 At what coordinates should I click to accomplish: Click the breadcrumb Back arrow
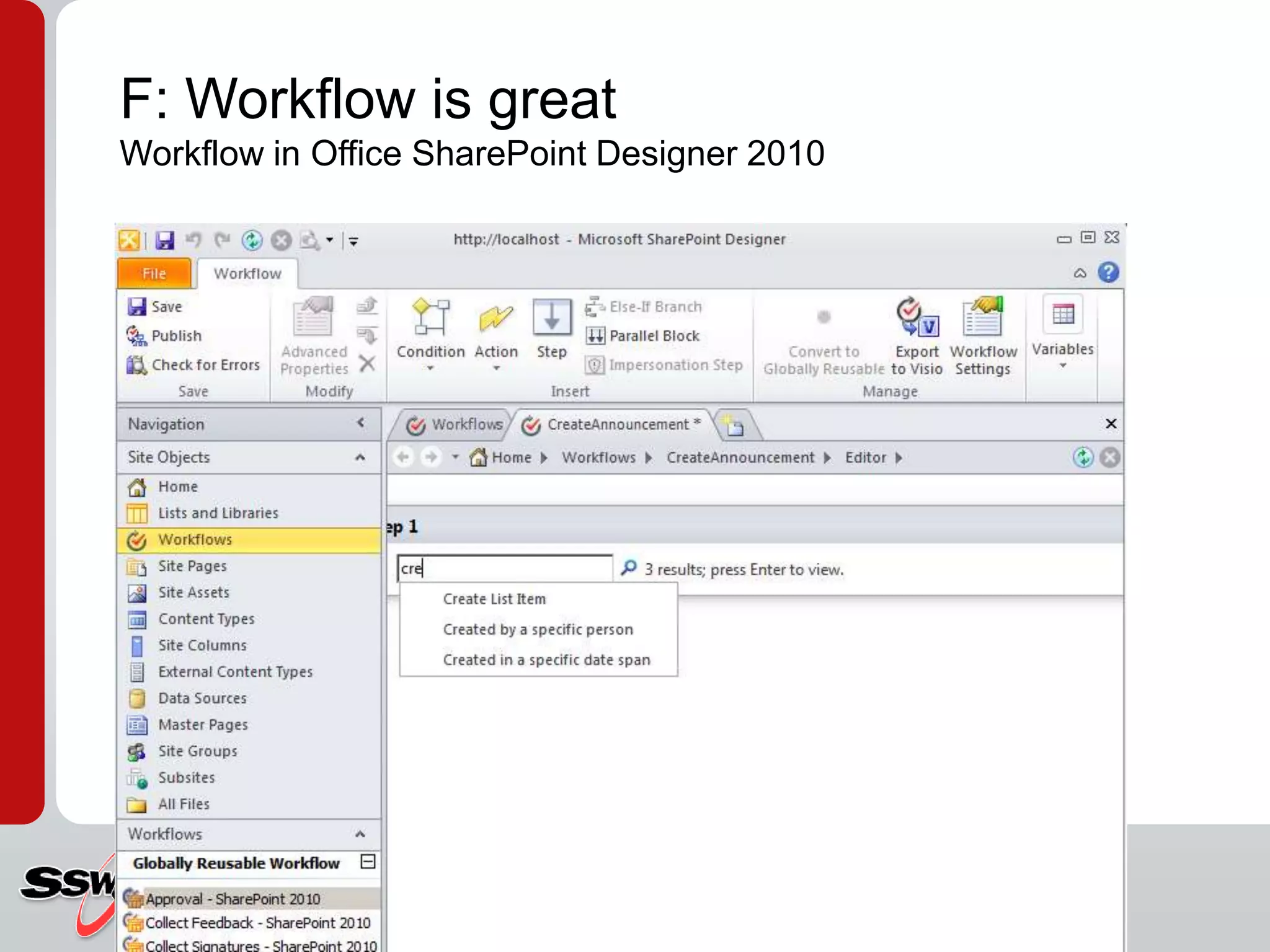[404, 457]
